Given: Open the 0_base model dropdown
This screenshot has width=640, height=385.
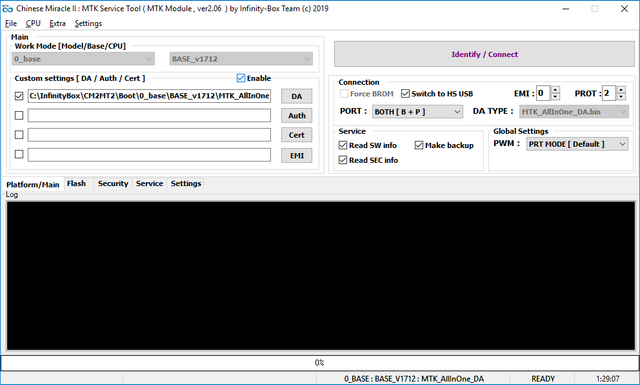Looking at the screenshot, I should pyautogui.click(x=83, y=59).
